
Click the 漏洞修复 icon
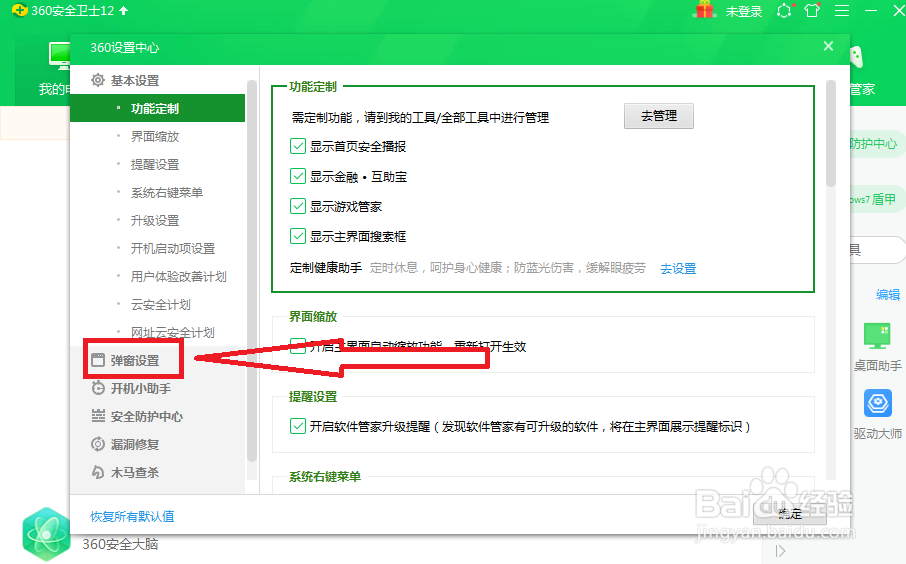click(x=98, y=444)
